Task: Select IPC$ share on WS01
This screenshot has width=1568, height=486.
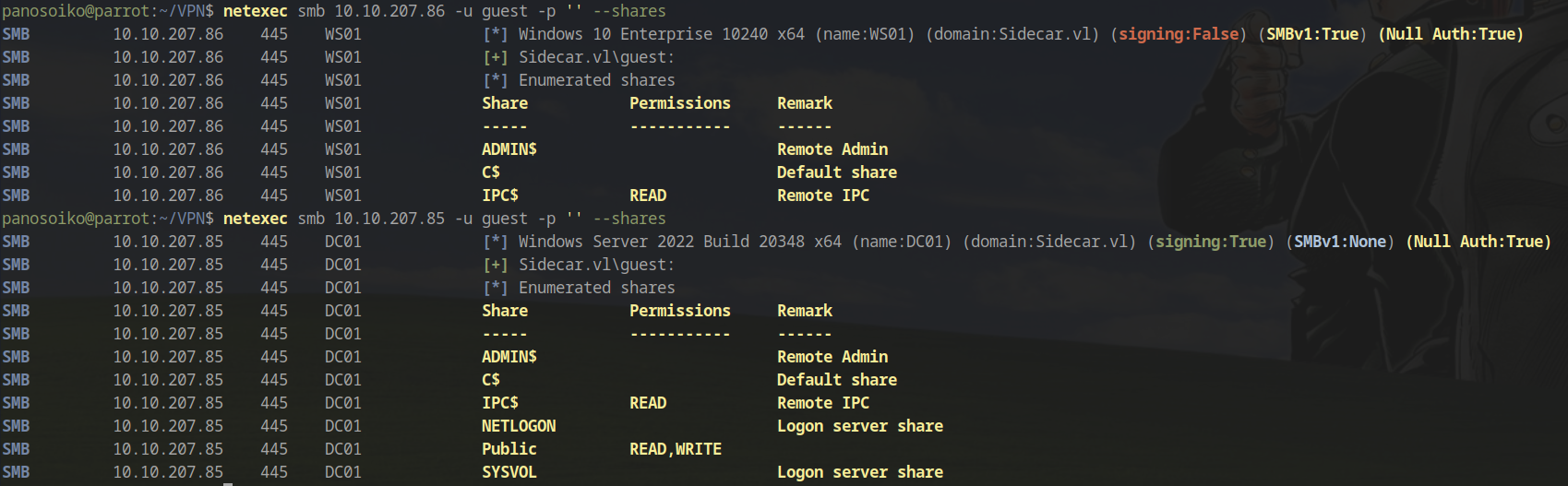Action: 500,196
